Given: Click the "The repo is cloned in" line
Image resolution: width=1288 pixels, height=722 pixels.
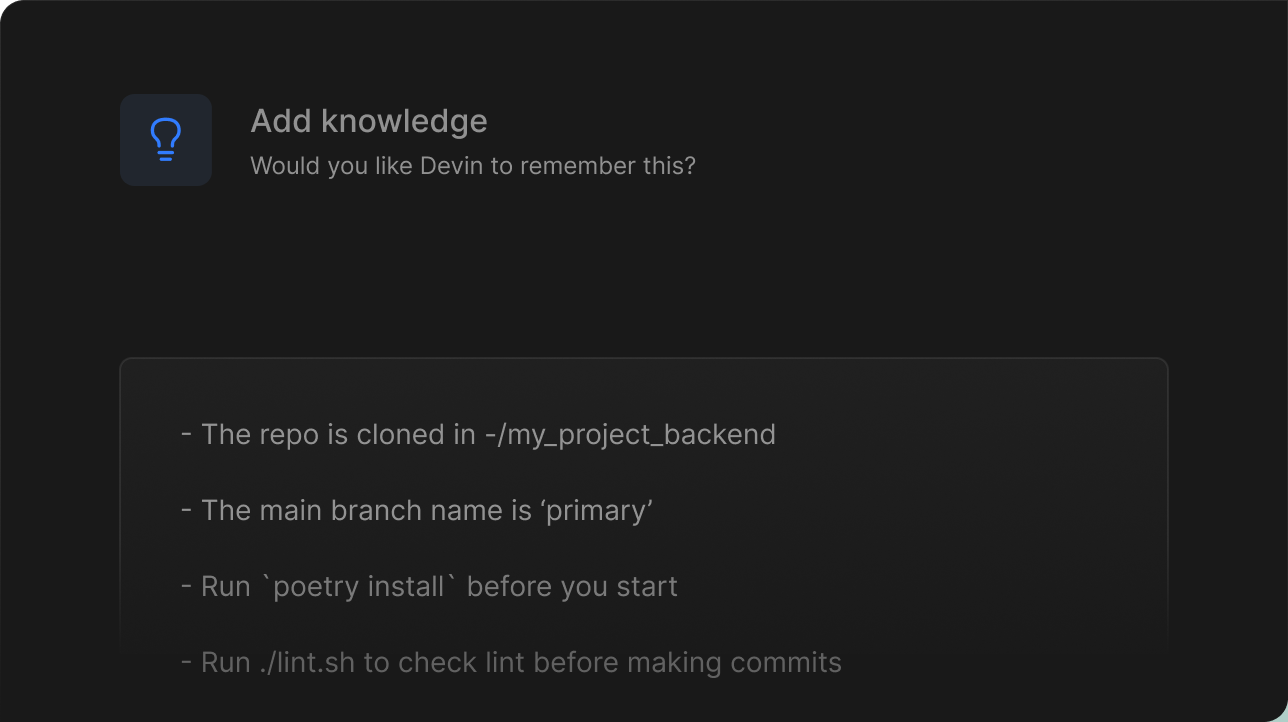Looking at the screenshot, I should click(x=338, y=435).
